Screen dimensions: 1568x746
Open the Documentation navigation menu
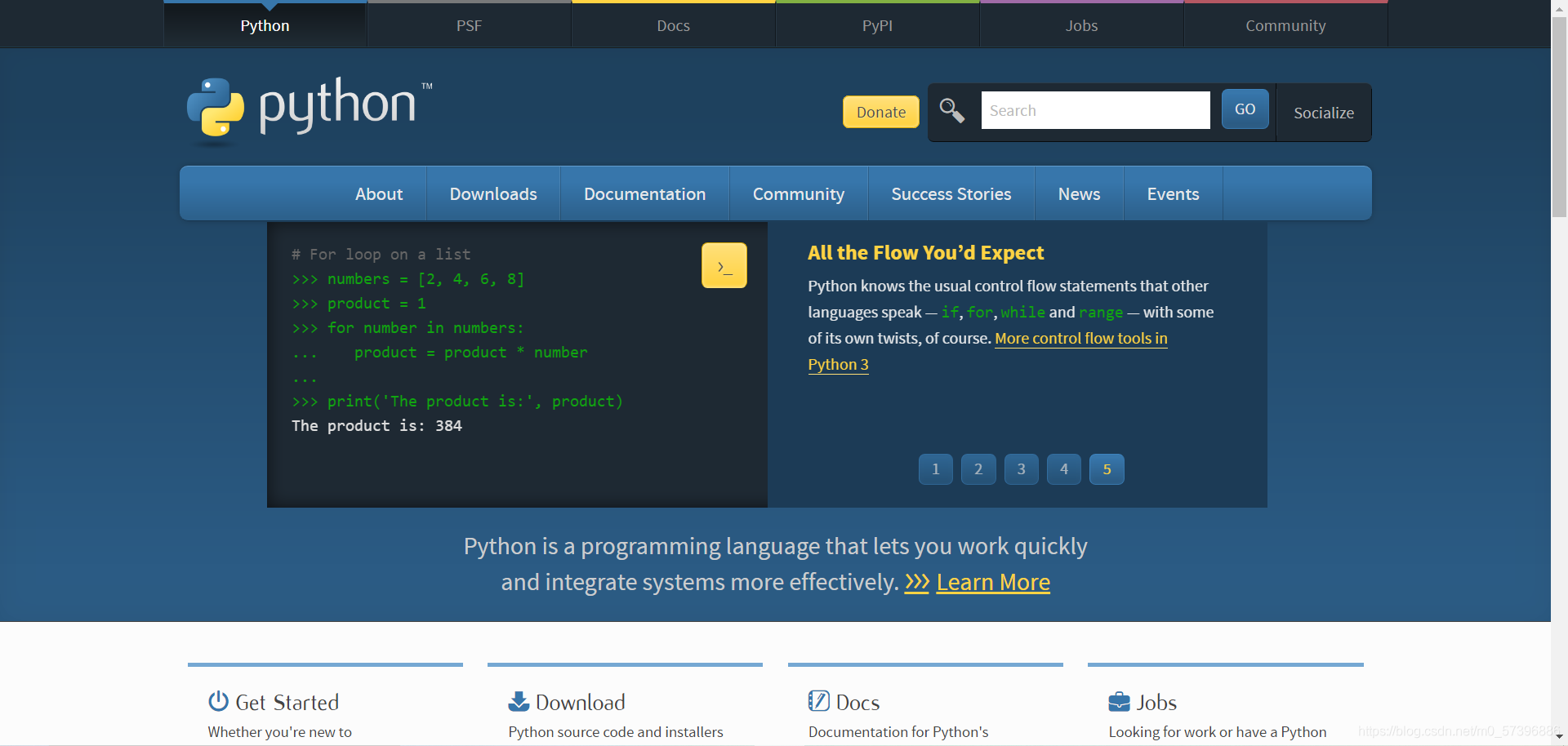(x=644, y=194)
